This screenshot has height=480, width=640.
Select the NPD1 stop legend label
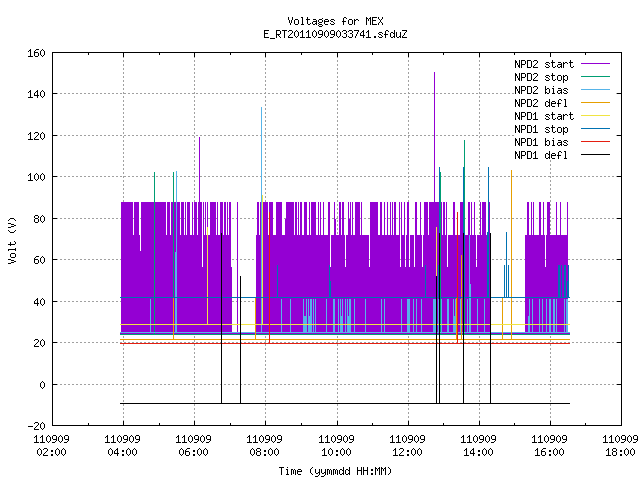click(541, 129)
